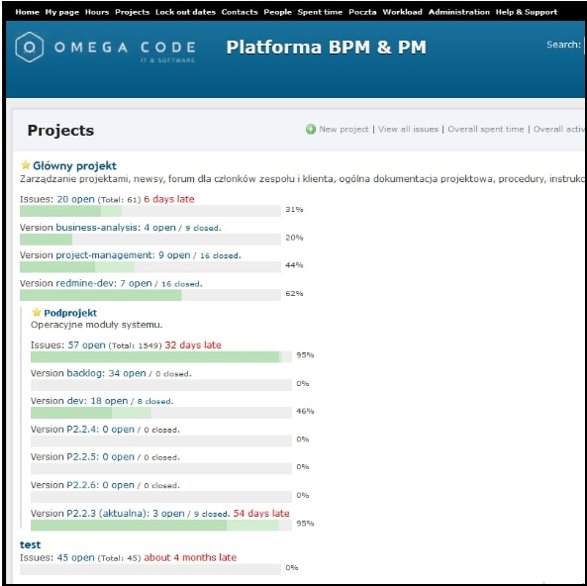Click the red 32 days late text

(x=193, y=345)
